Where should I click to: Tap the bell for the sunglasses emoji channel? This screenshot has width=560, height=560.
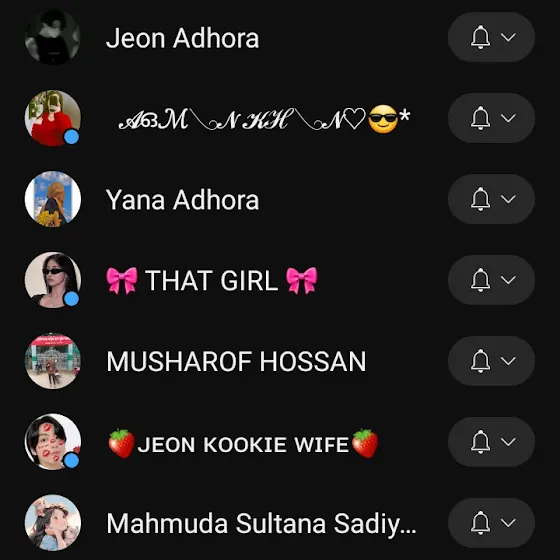click(480, 118)
